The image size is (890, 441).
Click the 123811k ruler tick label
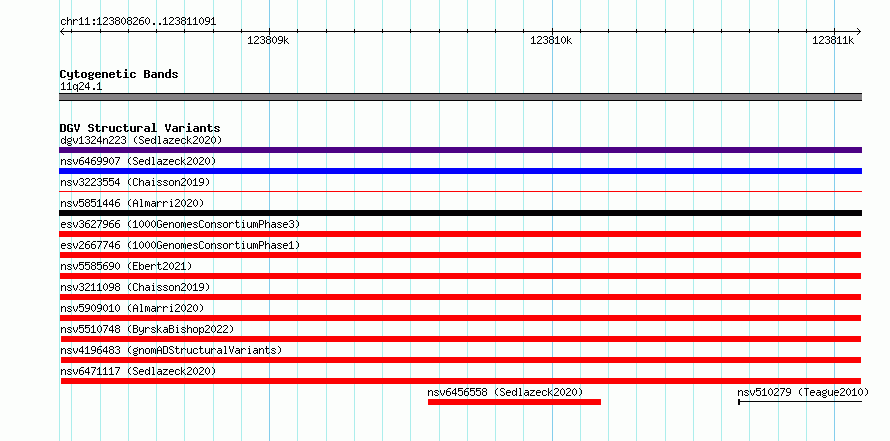pyautogui.click(x=833, y=40)
